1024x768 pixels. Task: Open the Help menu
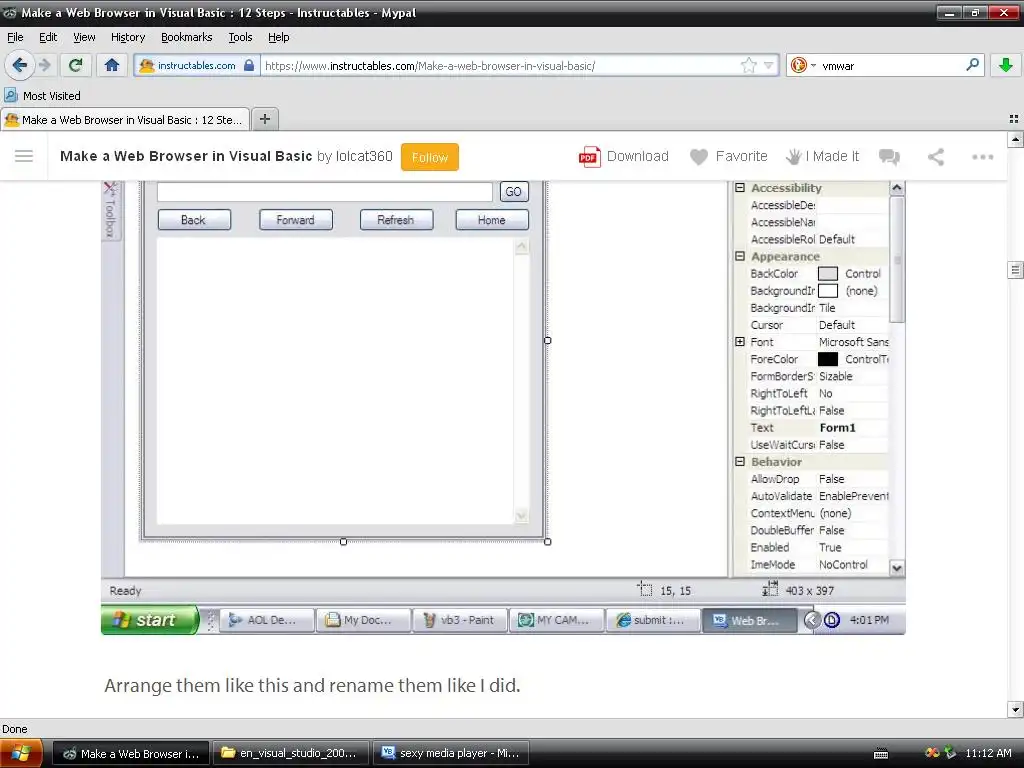point(279,37)
